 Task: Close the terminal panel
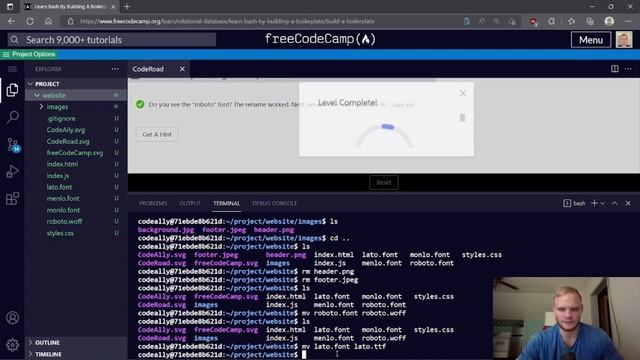(x=628, y=203)
